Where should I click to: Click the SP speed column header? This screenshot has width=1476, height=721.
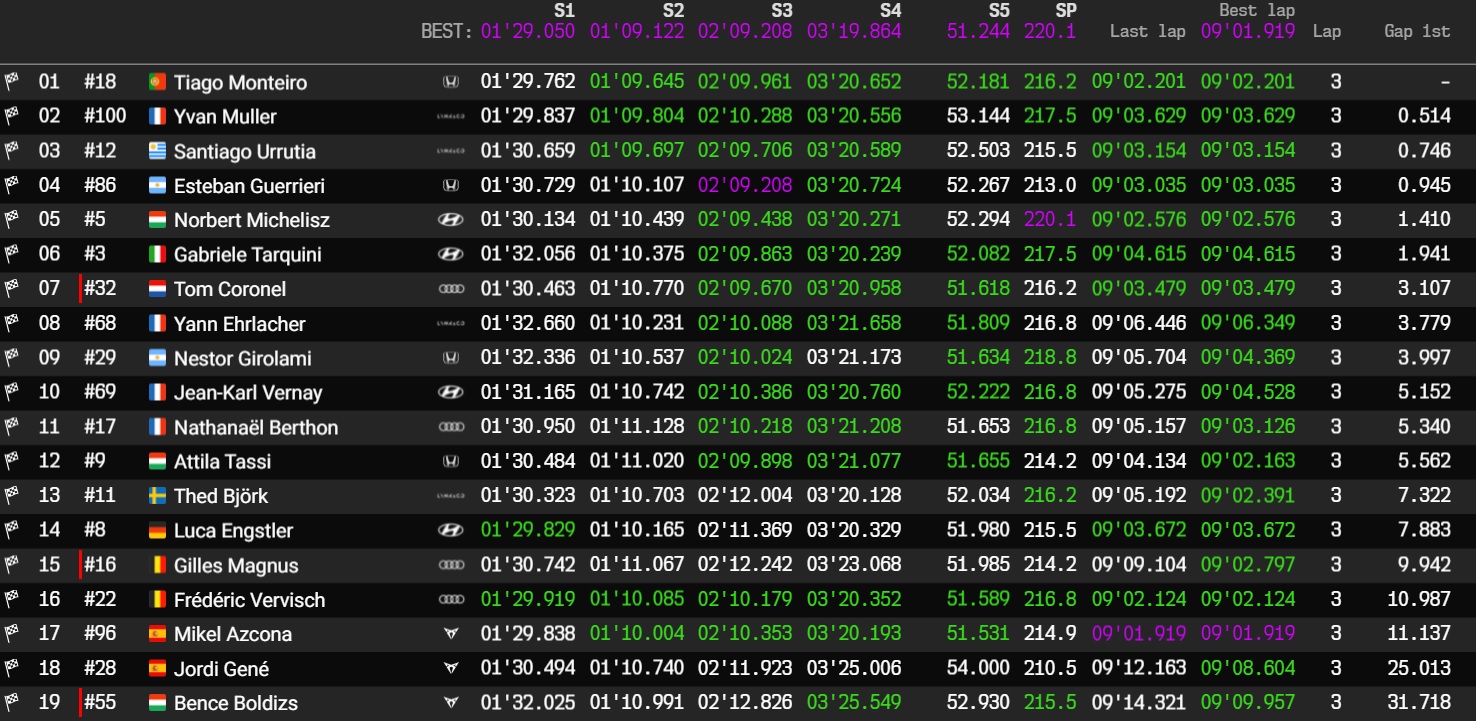(1064, 10)
